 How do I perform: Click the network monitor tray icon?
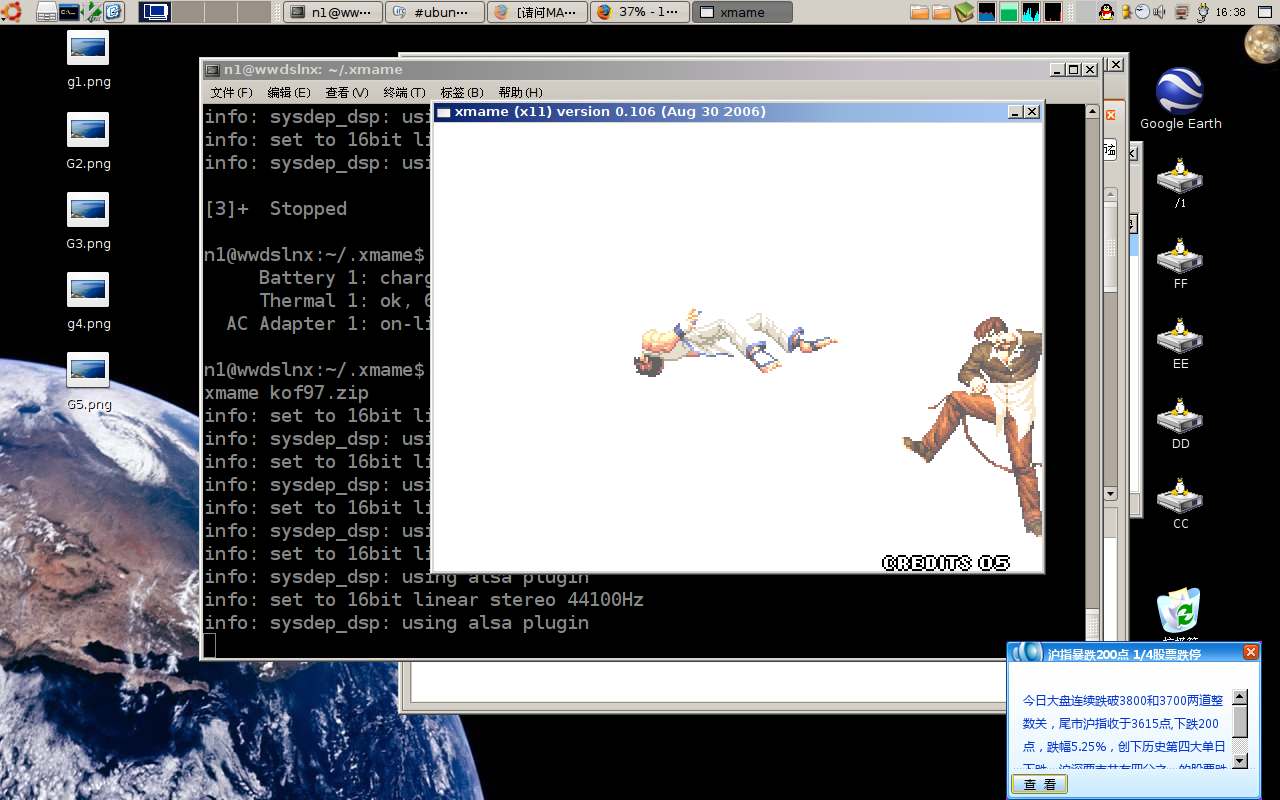(x=1182, y=12)
